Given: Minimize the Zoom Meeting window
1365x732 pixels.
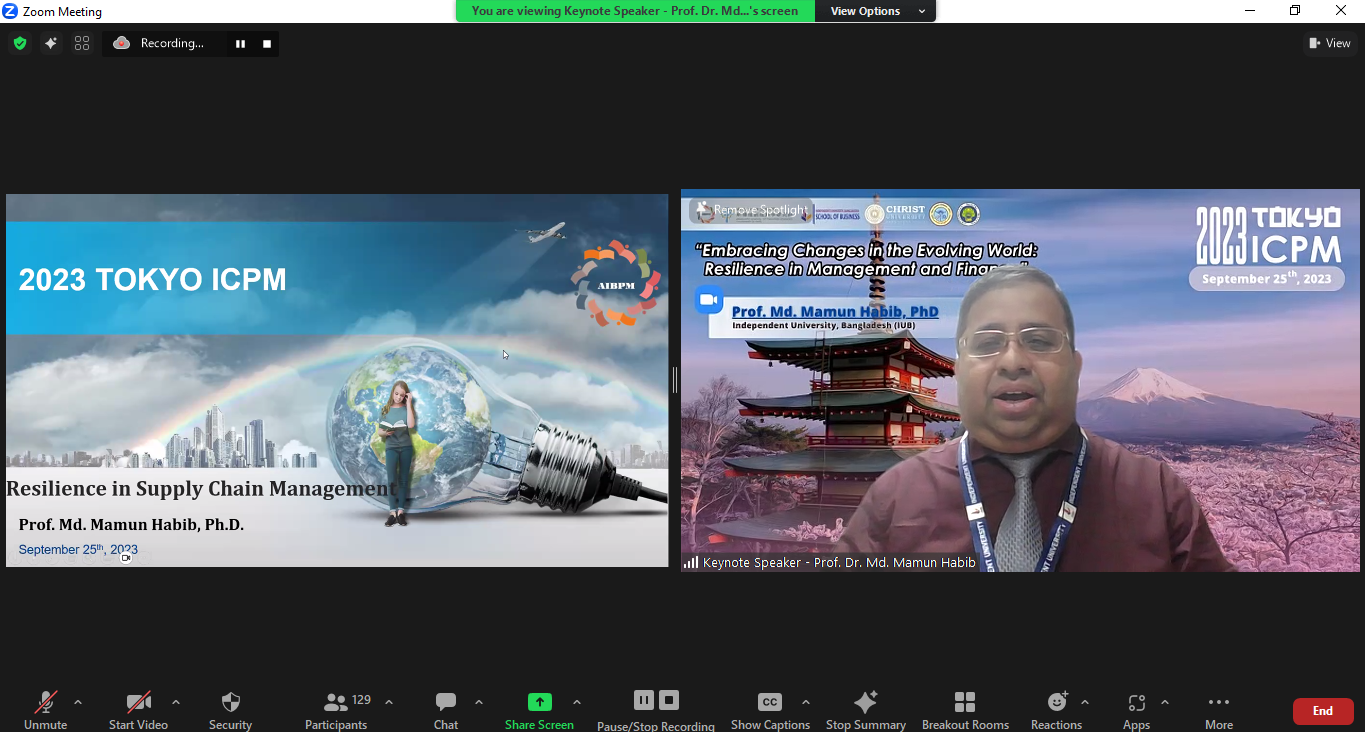Looking at the screenshot, I should [x=1250, y=11].
